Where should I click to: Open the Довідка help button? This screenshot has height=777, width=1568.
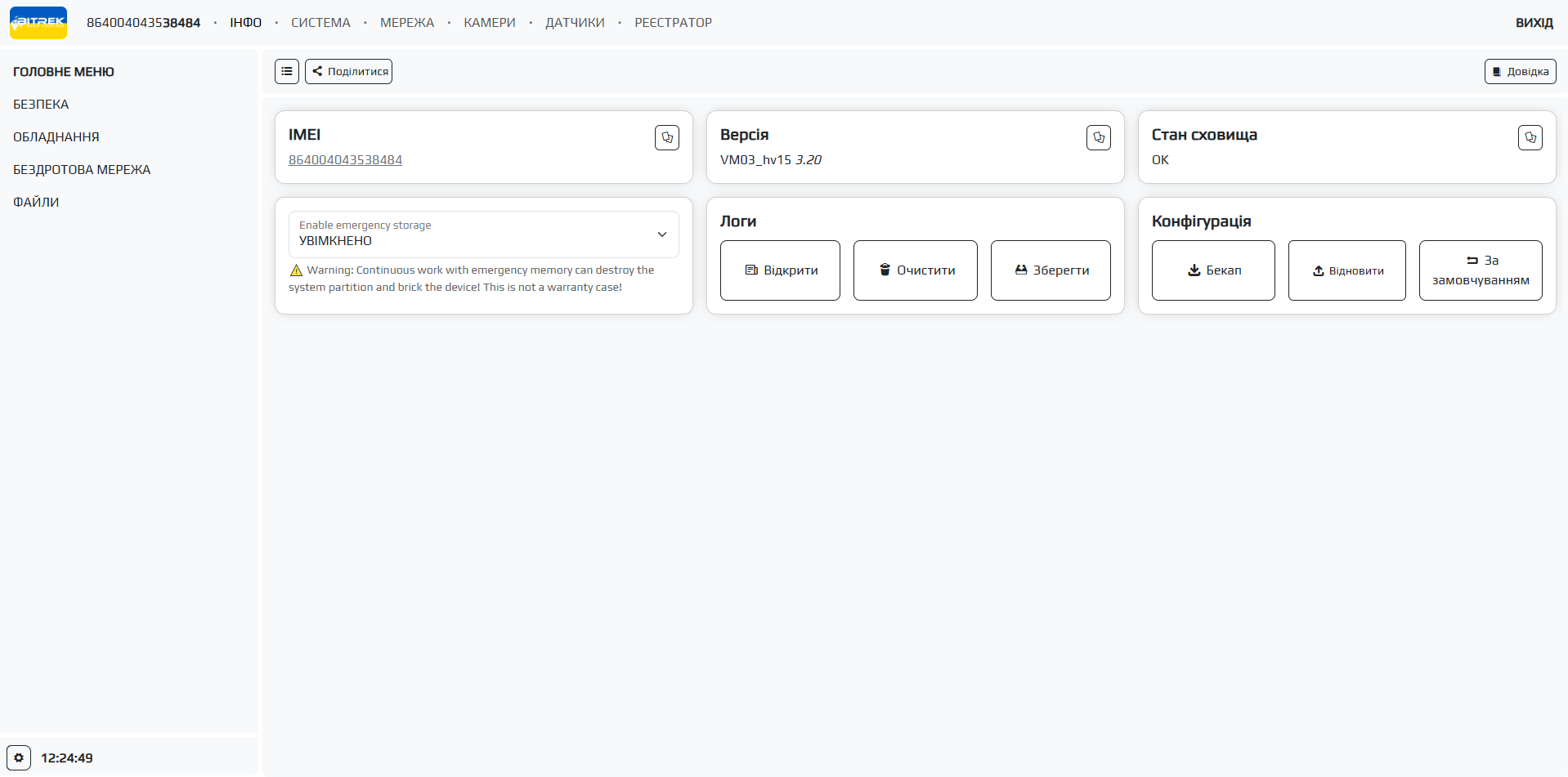(1520, 72)
